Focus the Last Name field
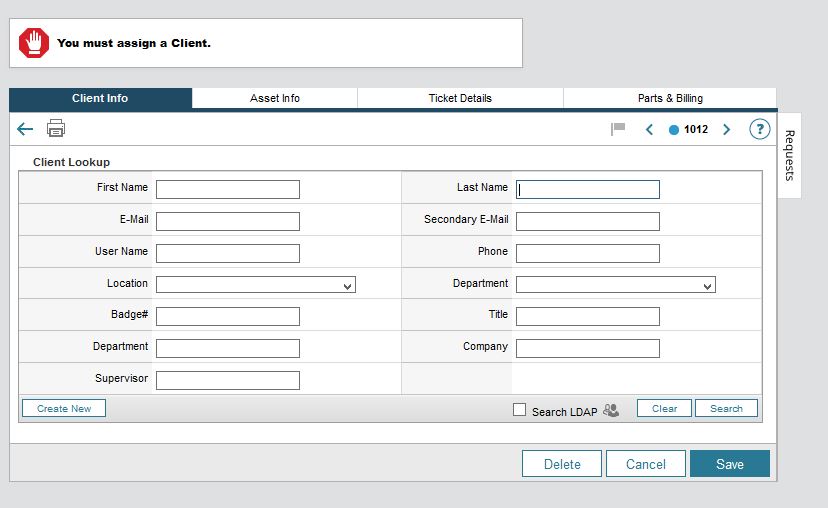 coord(588,190)
